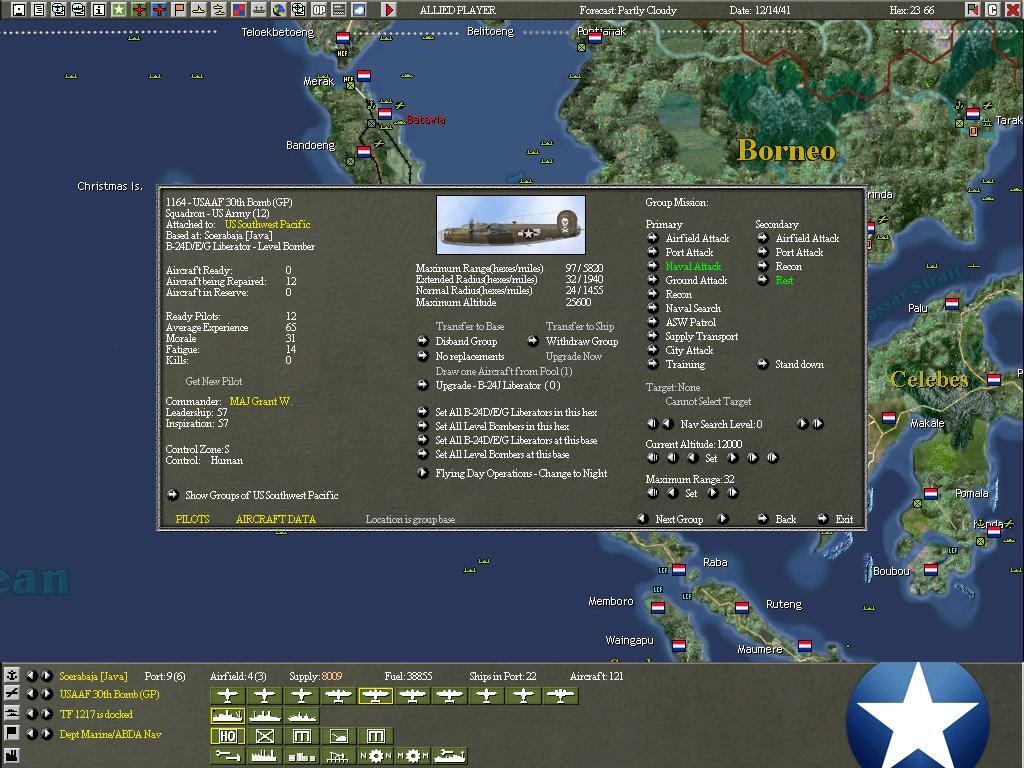Decrease Nav Search Level by one step
Screen dimensions: 1024x768
(667, 424)
